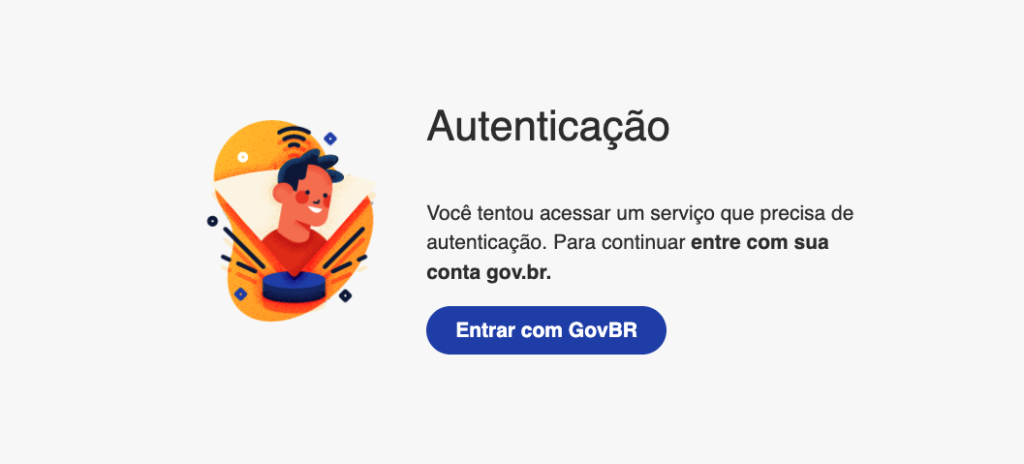Click the dark diagonal lines right of pedestal
Screen dimensions: 1024x464
click(x=345, y=250)
